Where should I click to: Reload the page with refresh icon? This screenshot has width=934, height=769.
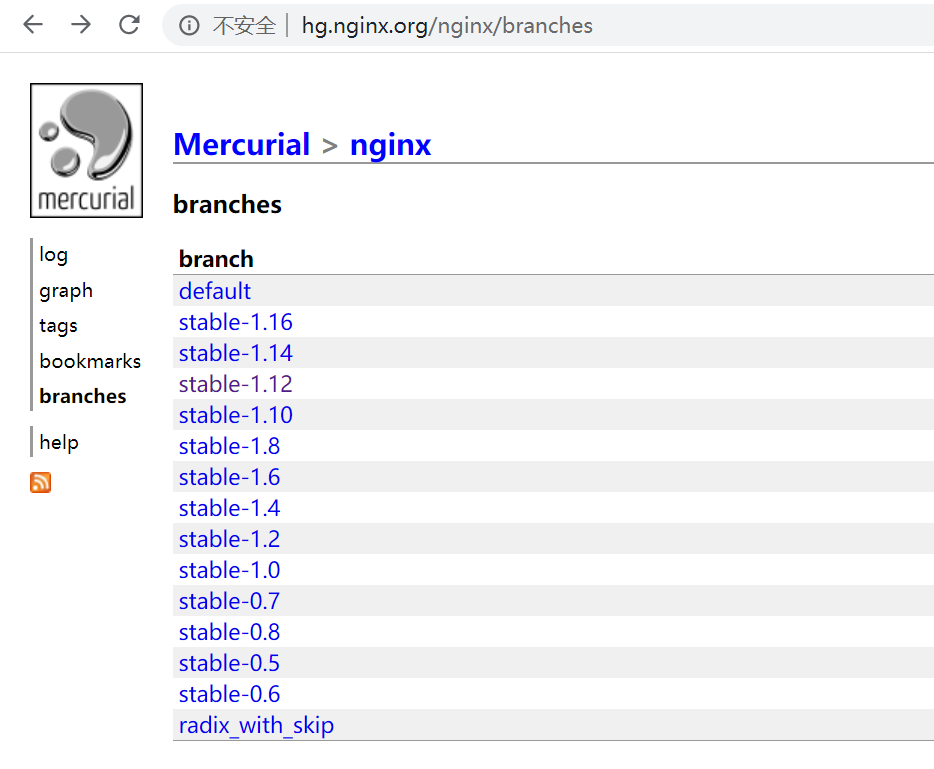(x=129, y=24)
